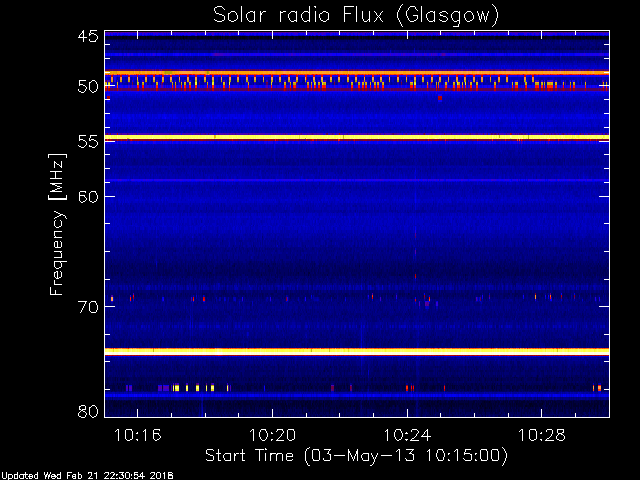Select the 80 frequency tick label
Viewport: 640px width, 480px height.
87,411
